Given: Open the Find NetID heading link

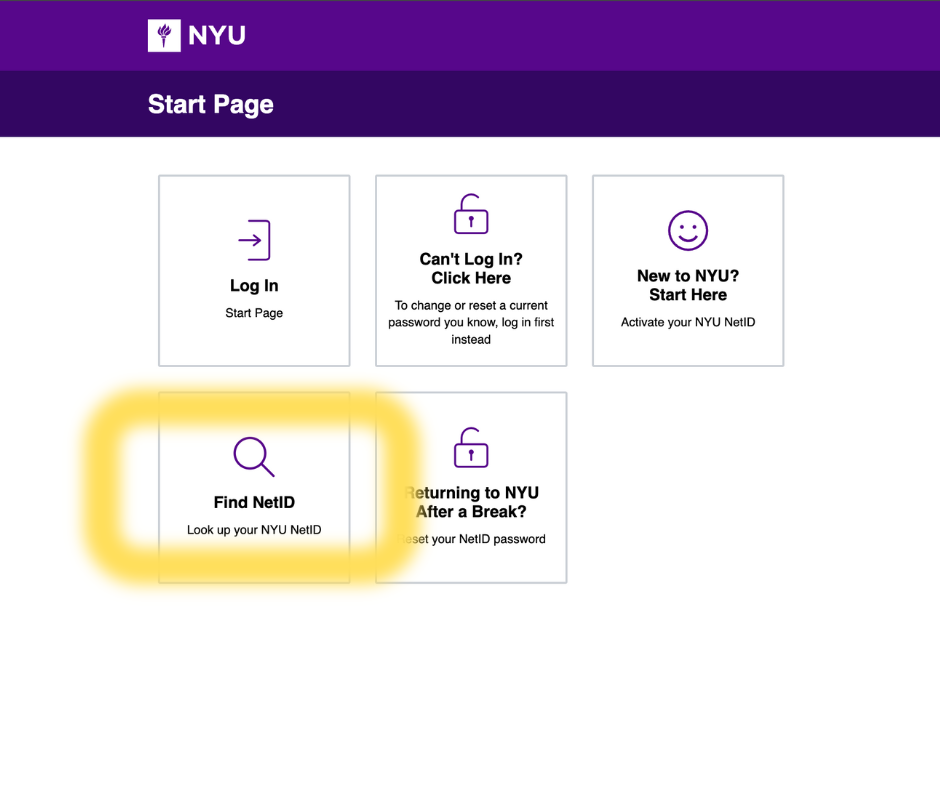Looking at the screenshot, I should [x=254, y=503].
